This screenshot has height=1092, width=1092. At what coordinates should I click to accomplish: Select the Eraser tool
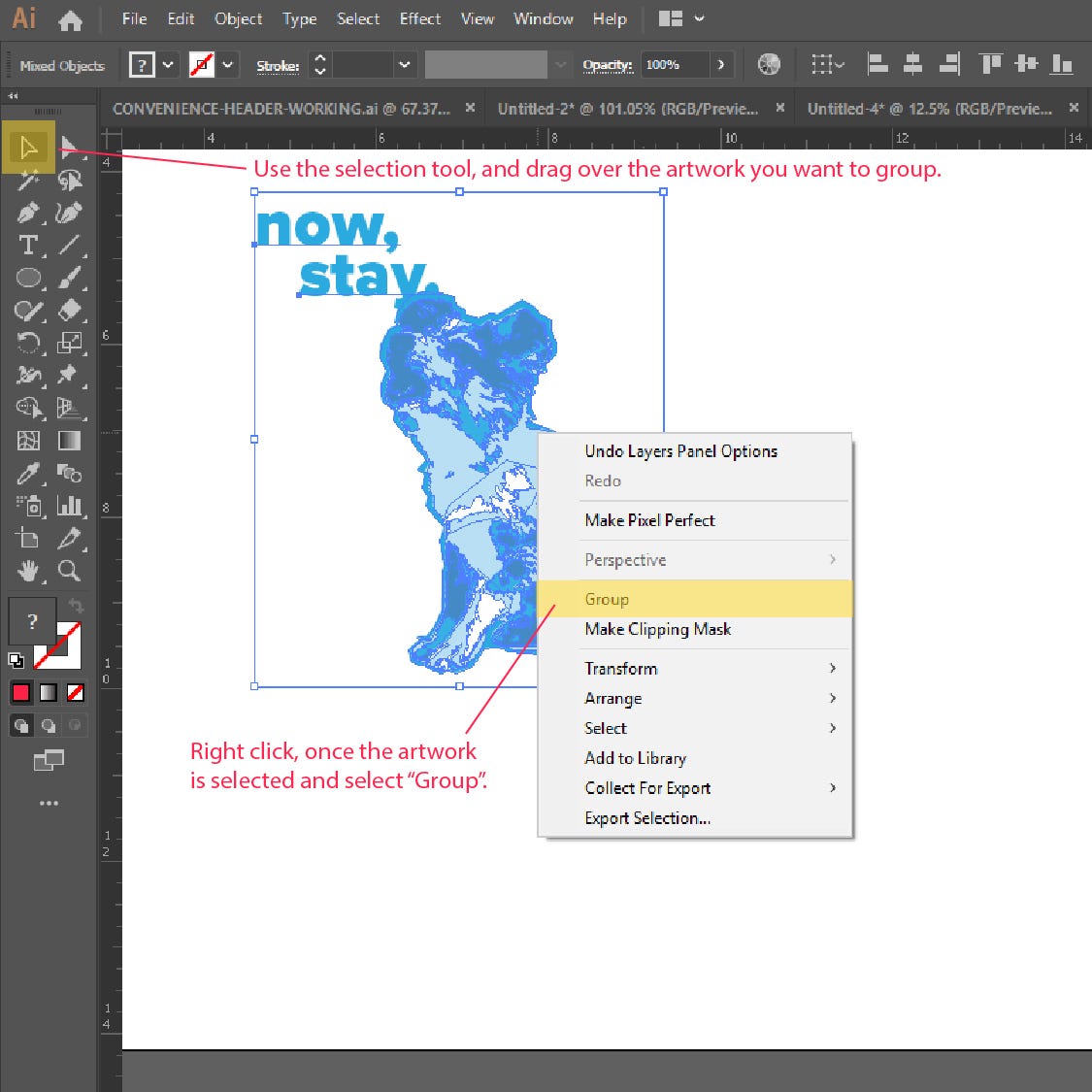point(68,311)
